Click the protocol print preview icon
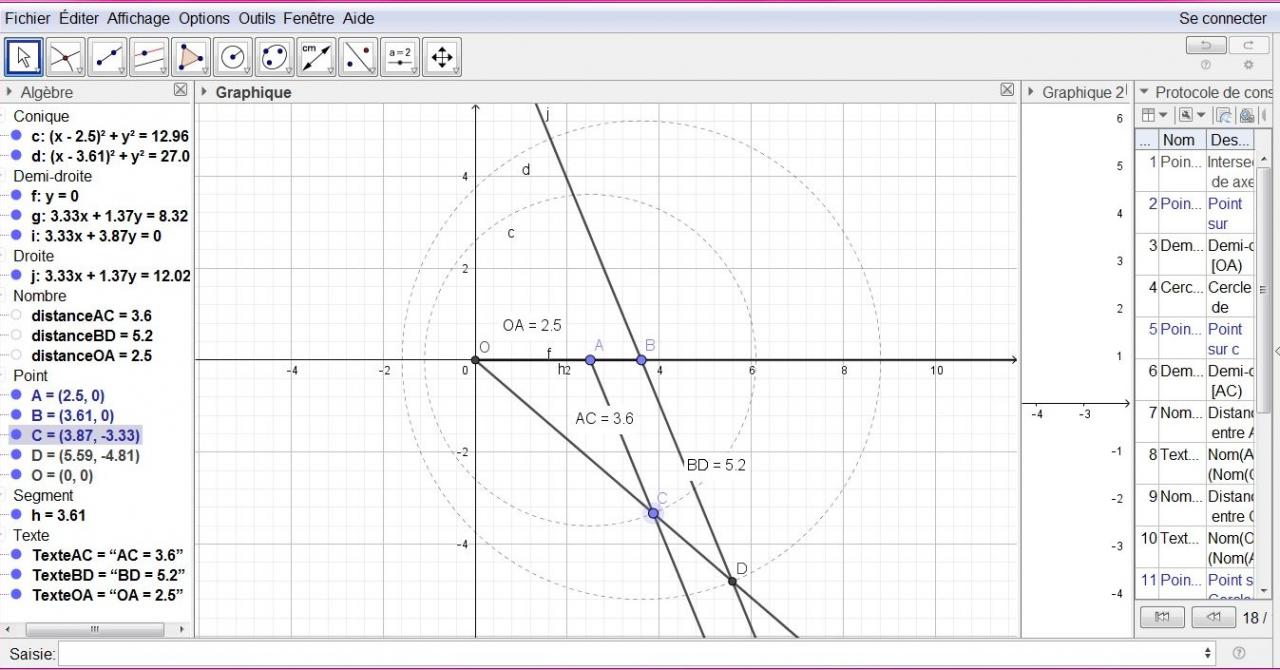The image size is (1280, 670). click(x=1247, y=115)
